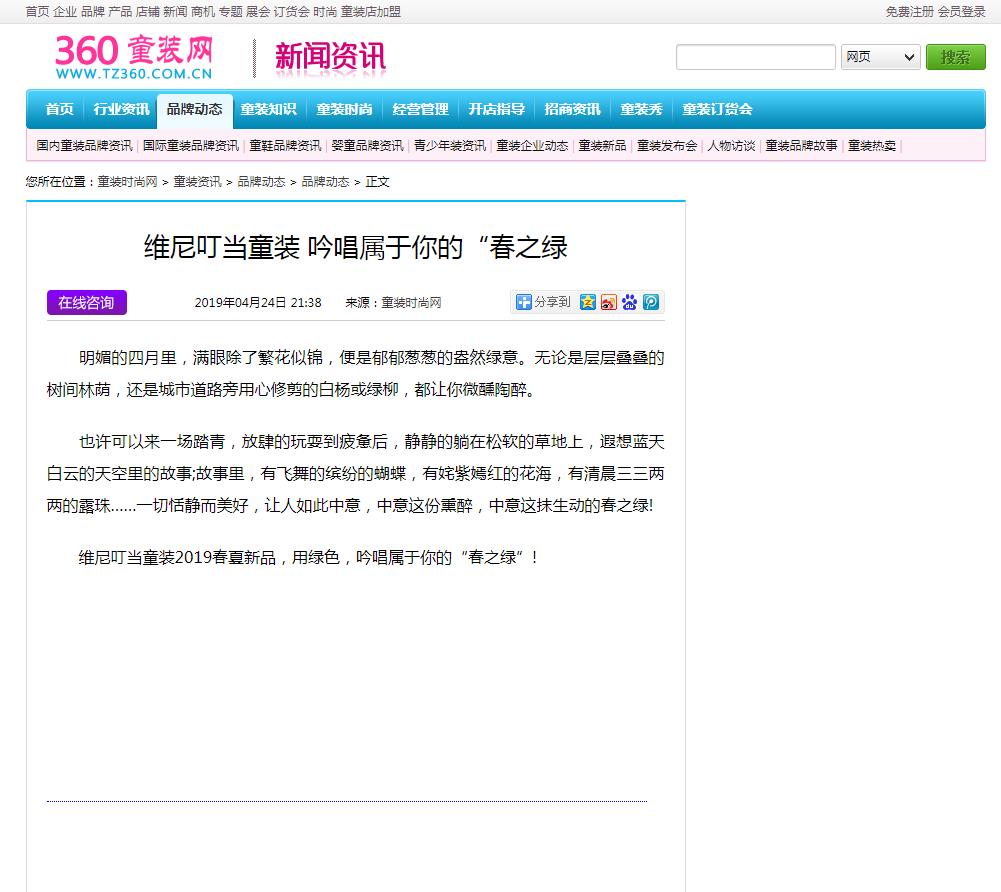Viewport: 1001px width, 892px height.
Task: Click the 童装新品 sub-menu link
Action: [603, 146]
